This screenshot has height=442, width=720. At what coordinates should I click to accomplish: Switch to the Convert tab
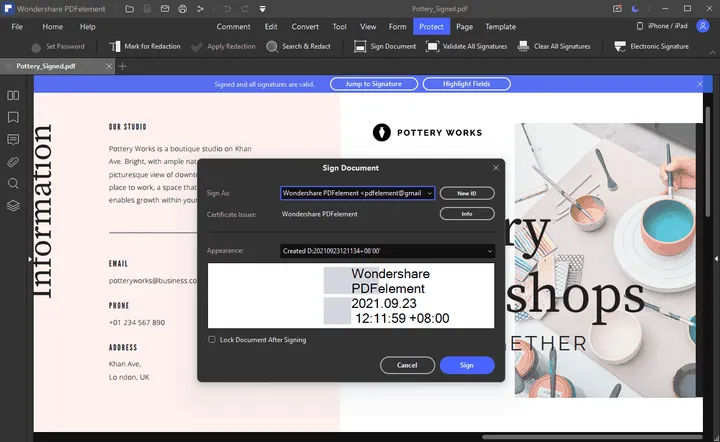click(x=305, y=26)
